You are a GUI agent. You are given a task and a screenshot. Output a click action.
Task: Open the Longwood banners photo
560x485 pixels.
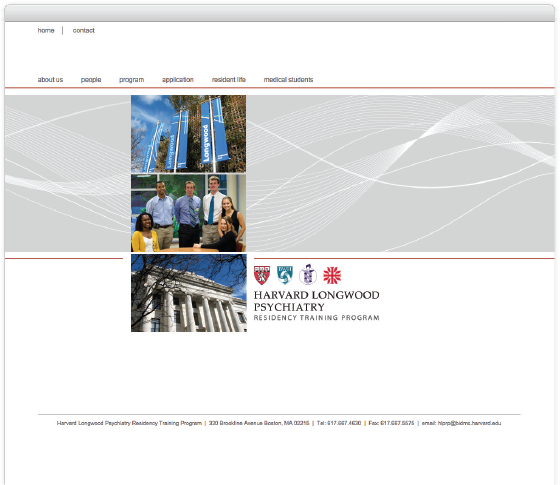click(188, 134)
